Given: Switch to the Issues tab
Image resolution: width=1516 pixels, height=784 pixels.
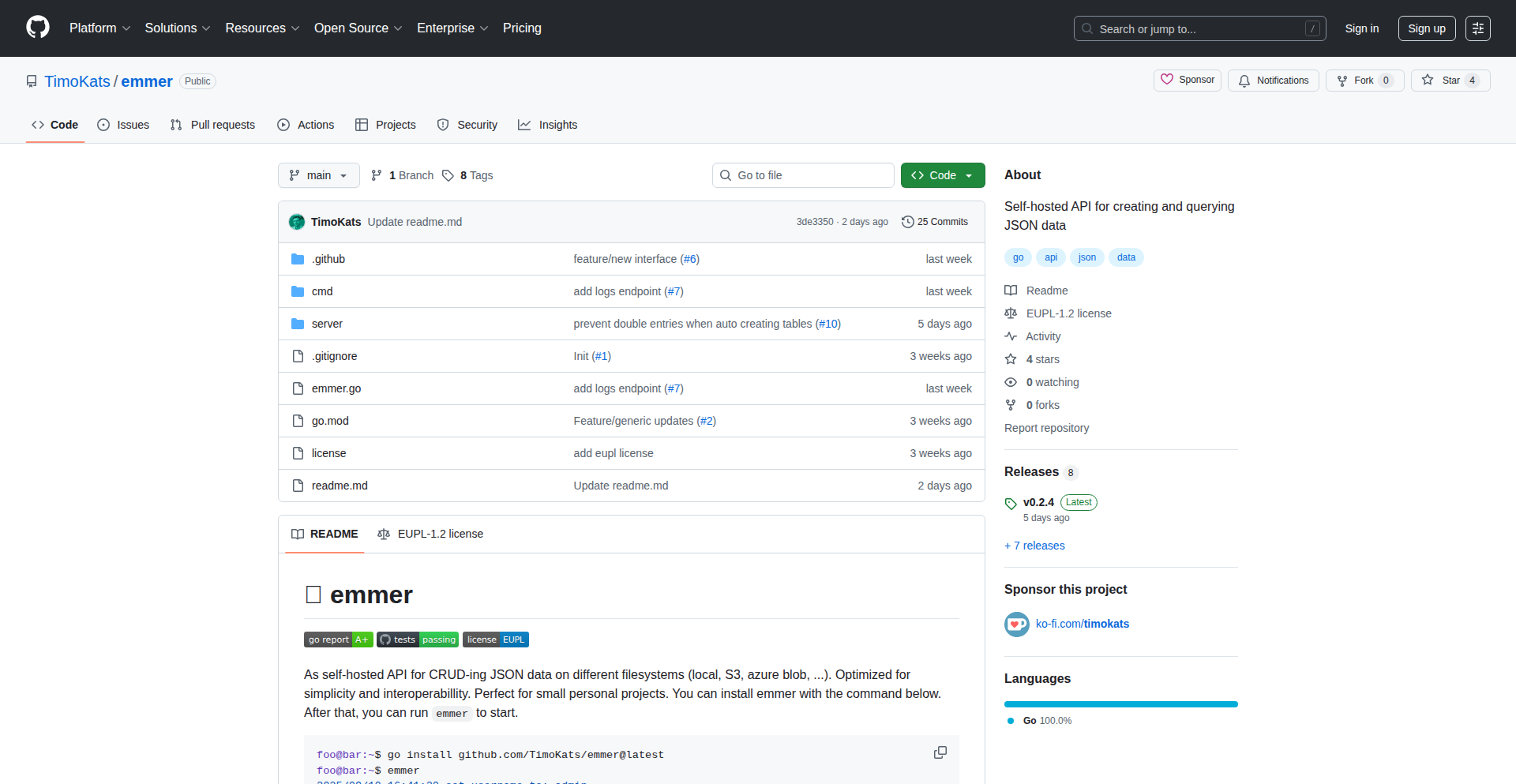Looking at the screenshot, I should click(123, 125).
